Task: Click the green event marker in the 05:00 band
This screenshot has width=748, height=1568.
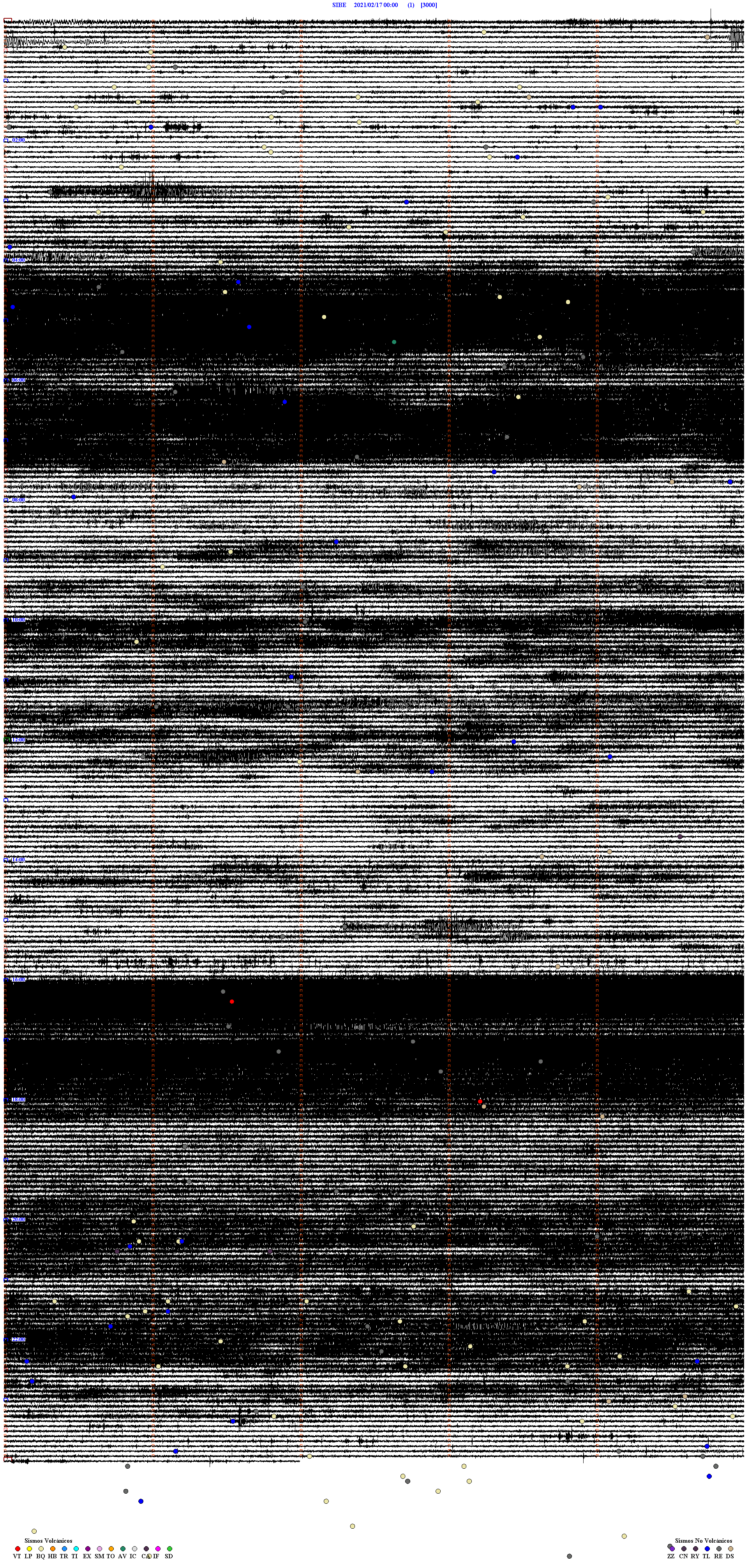Action: pos(394,342)
